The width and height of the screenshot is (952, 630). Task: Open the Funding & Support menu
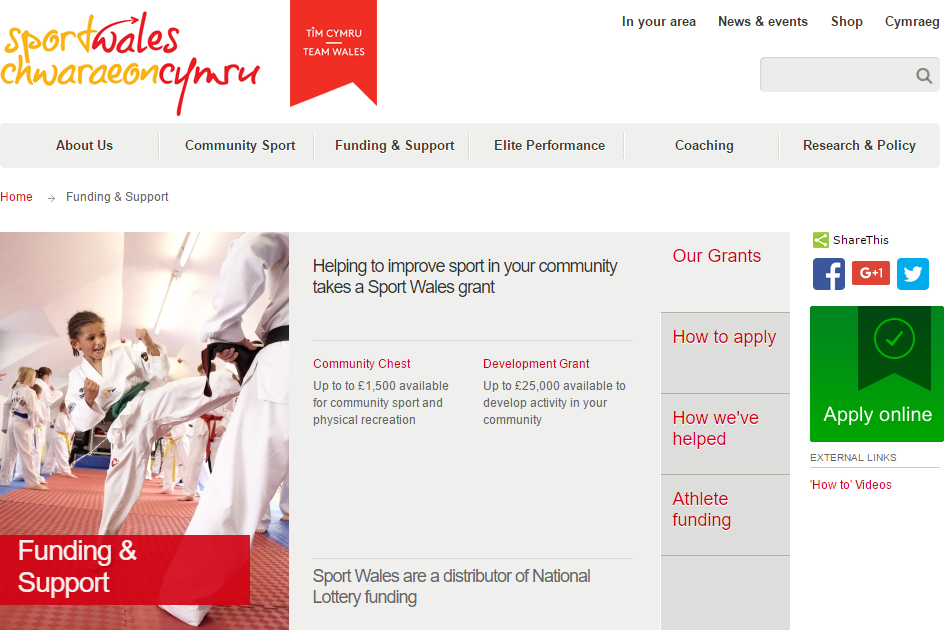pyautogui.click(x=395, y=146)
